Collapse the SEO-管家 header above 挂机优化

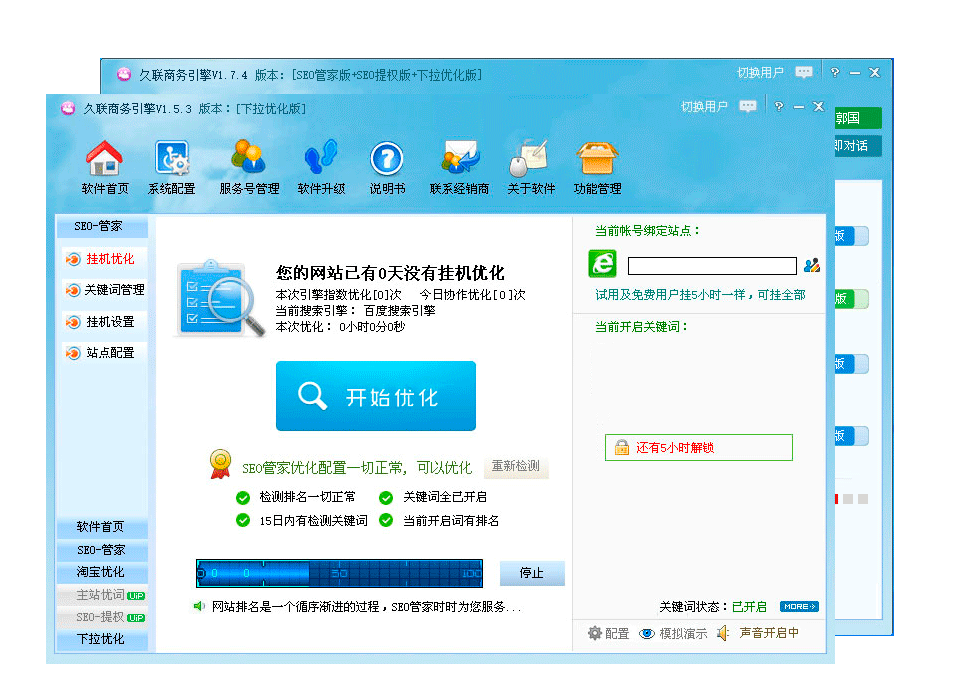coord(102,226)
